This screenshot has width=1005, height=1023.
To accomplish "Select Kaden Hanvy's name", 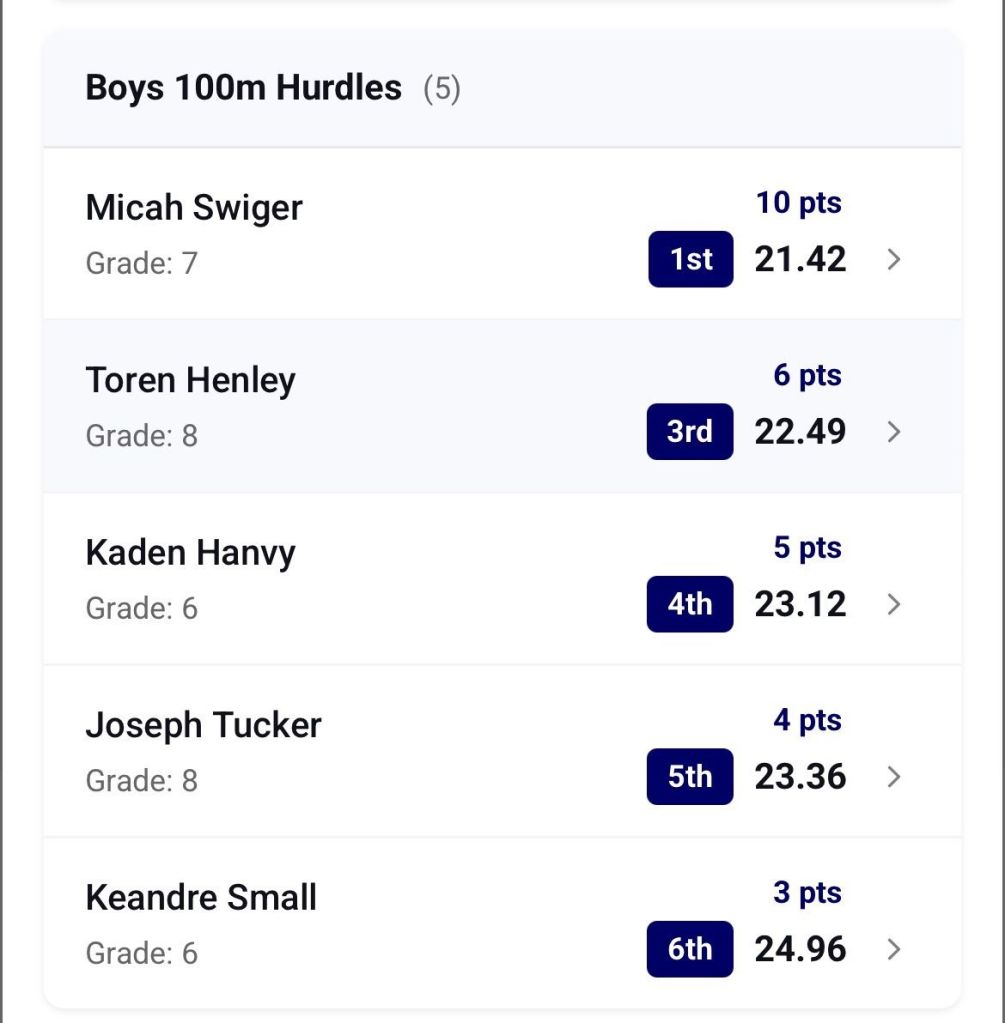I will tap(191, 553).
